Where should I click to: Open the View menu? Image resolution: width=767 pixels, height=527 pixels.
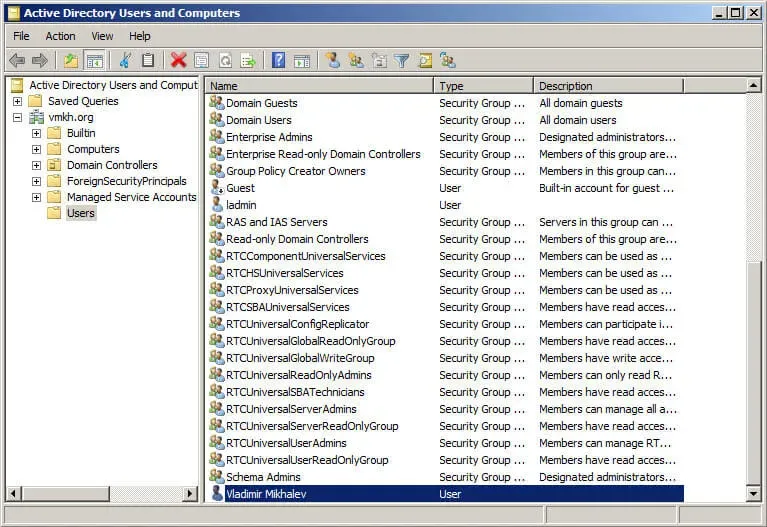(102, 36)
